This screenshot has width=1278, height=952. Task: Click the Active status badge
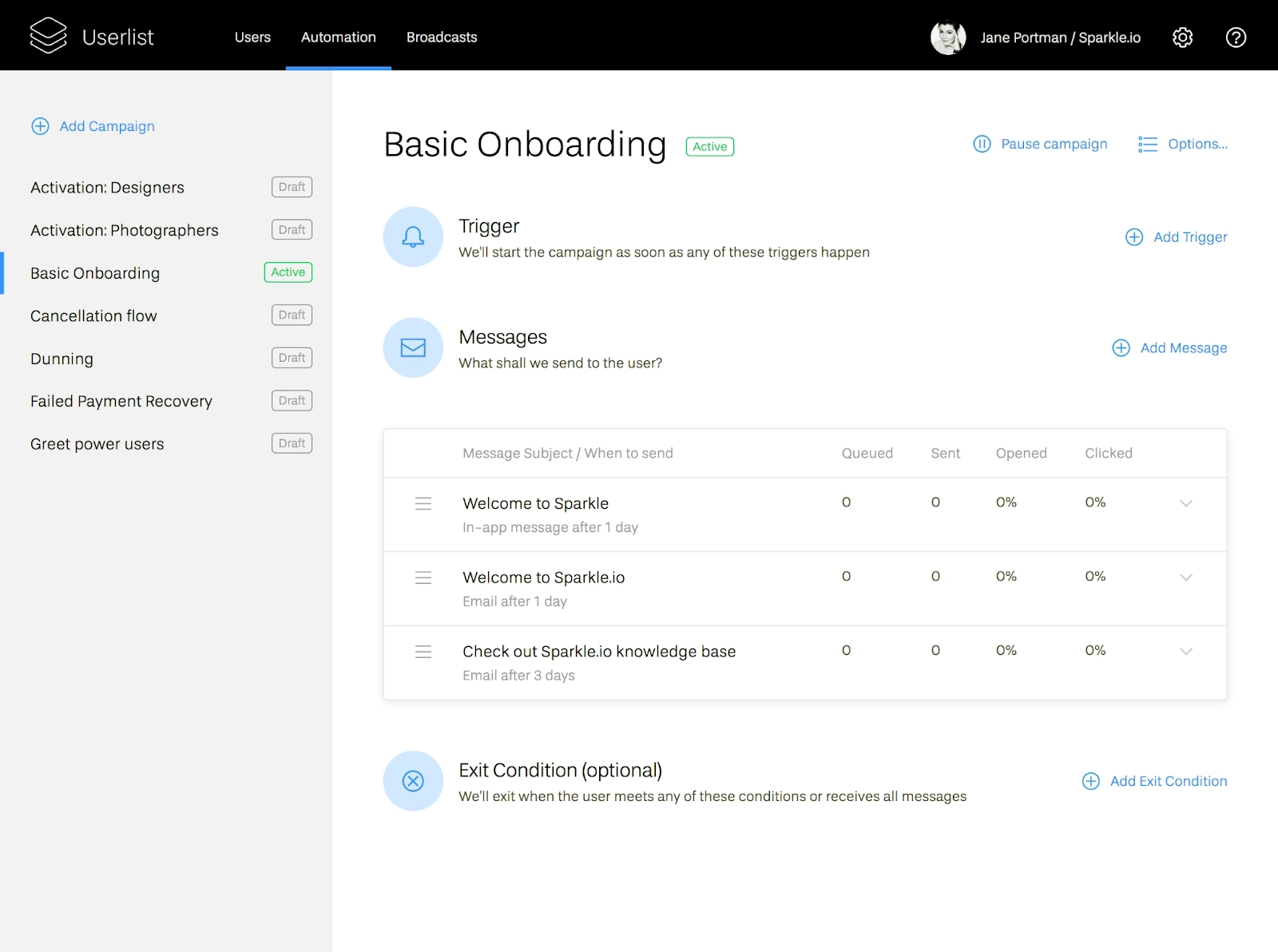(x=709, y=146)
